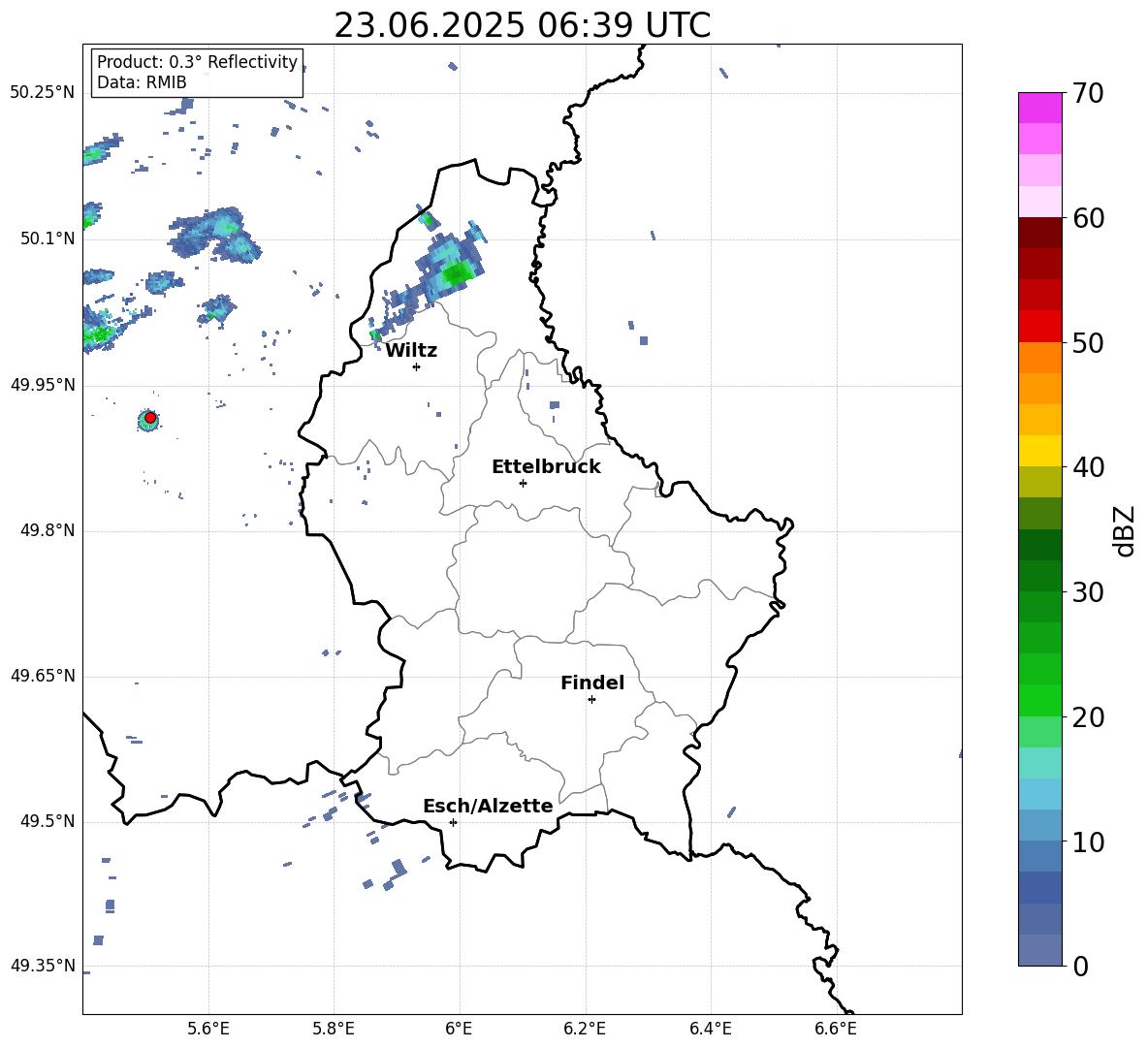Click the 50.1°N latitude label
1148x1048 pixels.
(x=48, y=239)
